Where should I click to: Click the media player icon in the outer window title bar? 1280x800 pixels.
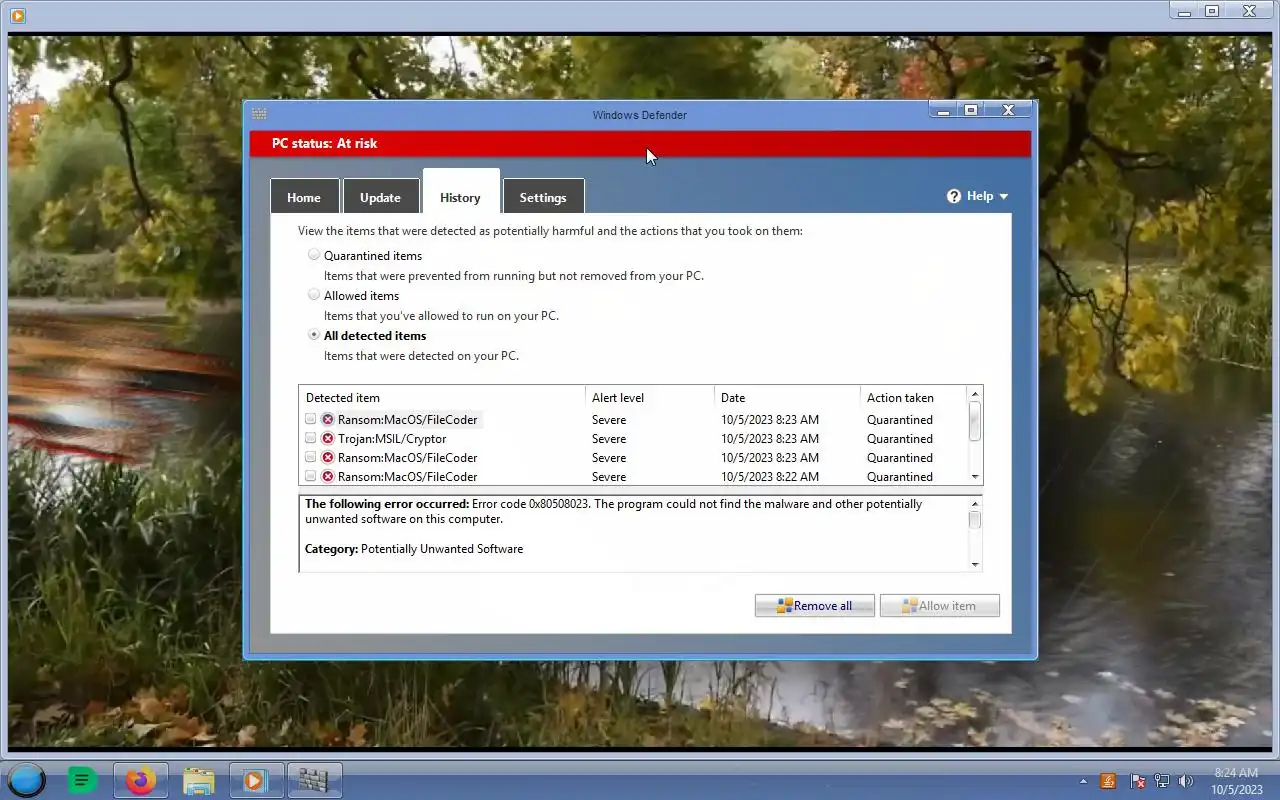point(17,15)
